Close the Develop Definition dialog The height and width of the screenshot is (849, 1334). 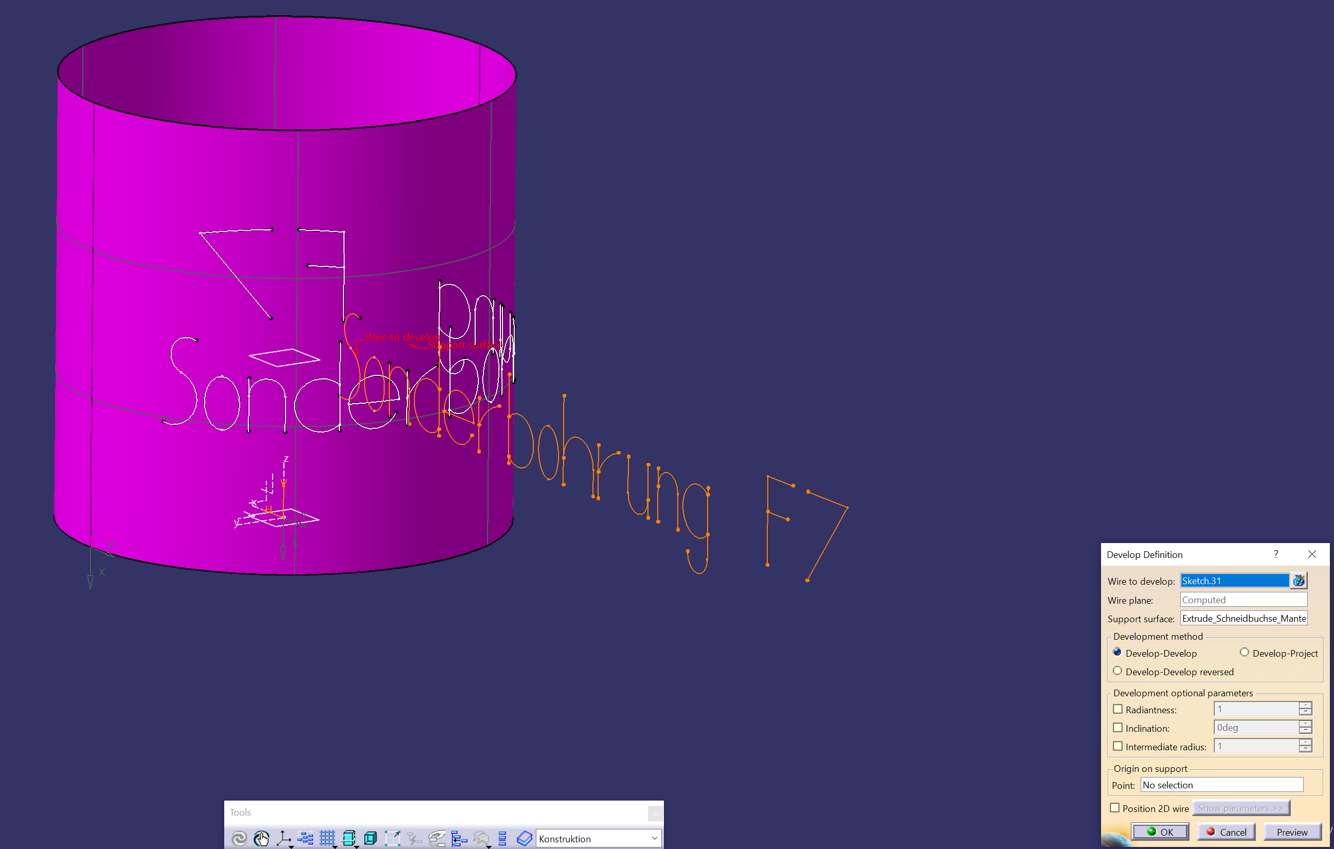point(1312,554)
